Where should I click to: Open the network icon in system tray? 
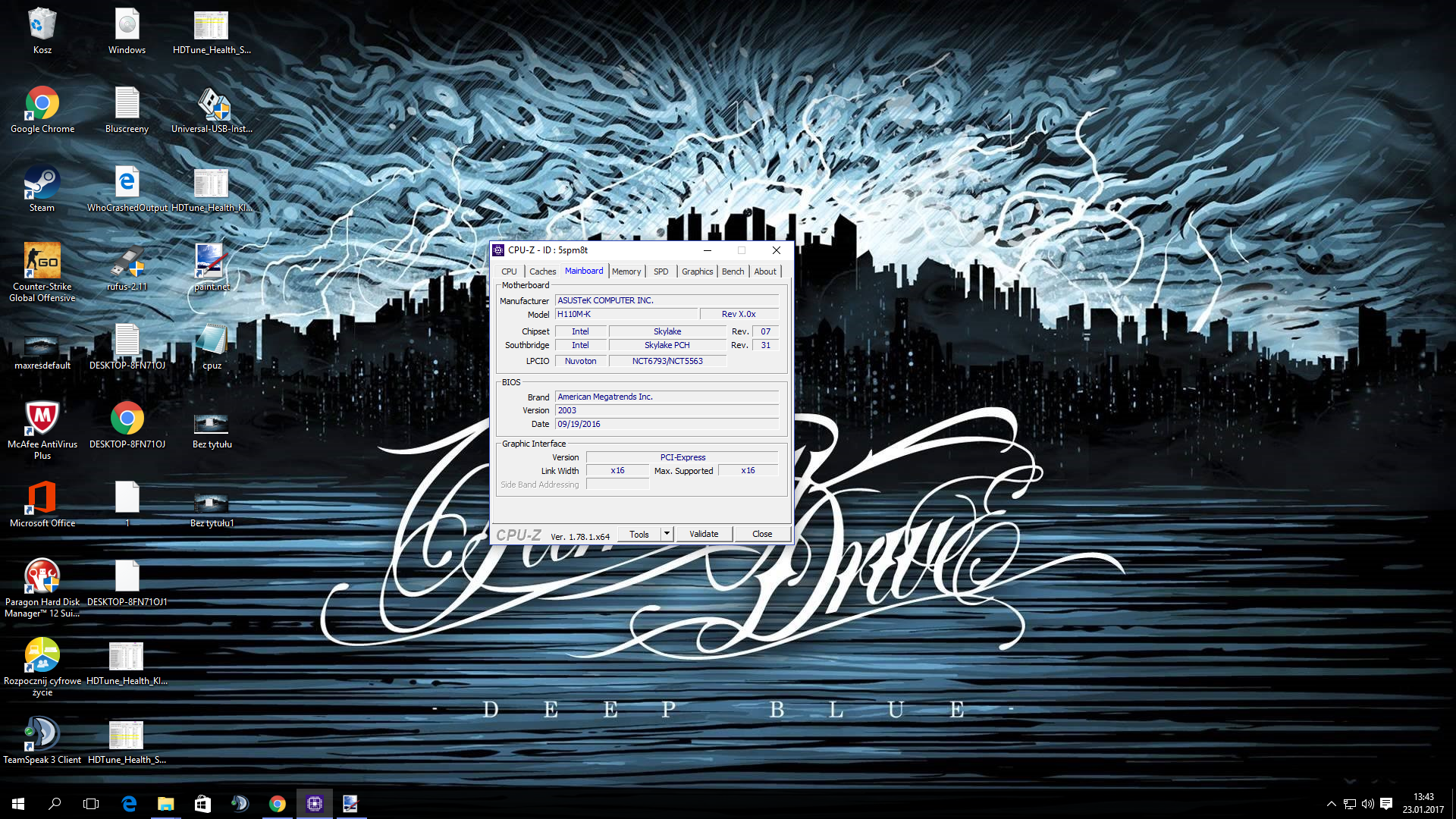(x=1350, y=804)
